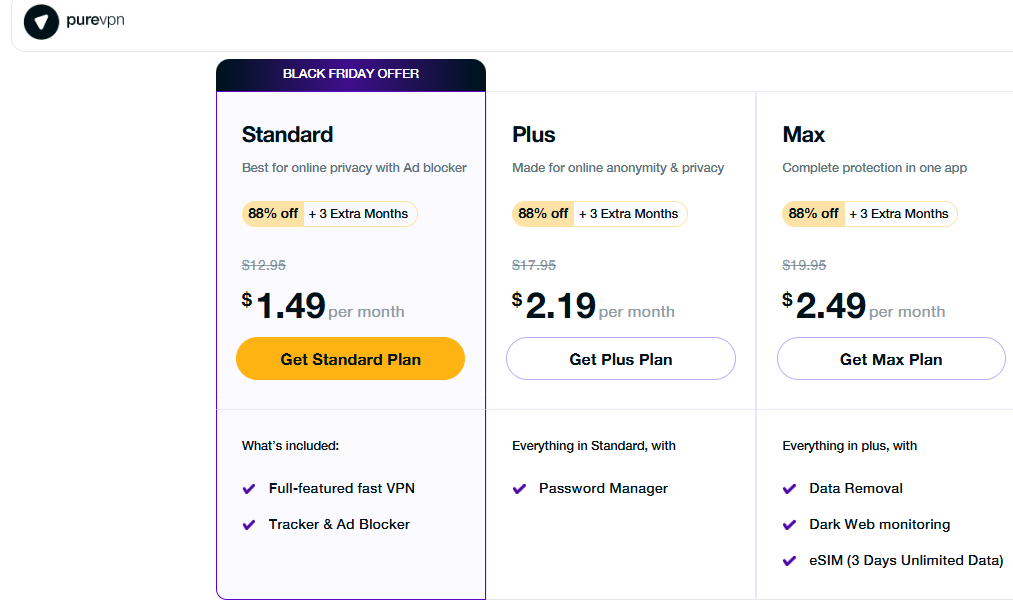Click the checkmark next to eSIM feature

[x=789, y=560]
